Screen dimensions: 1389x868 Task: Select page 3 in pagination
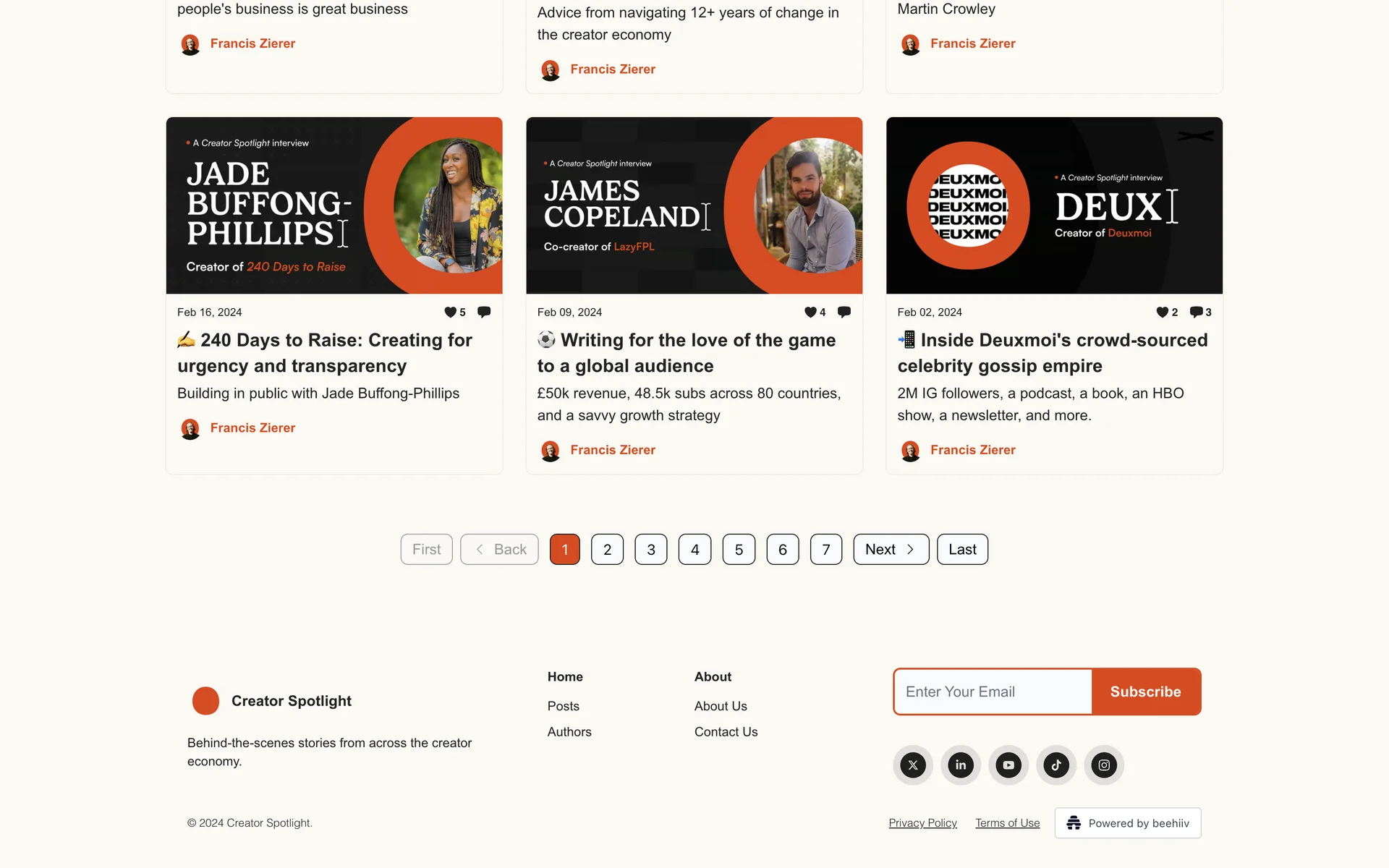tap(651, 549)
